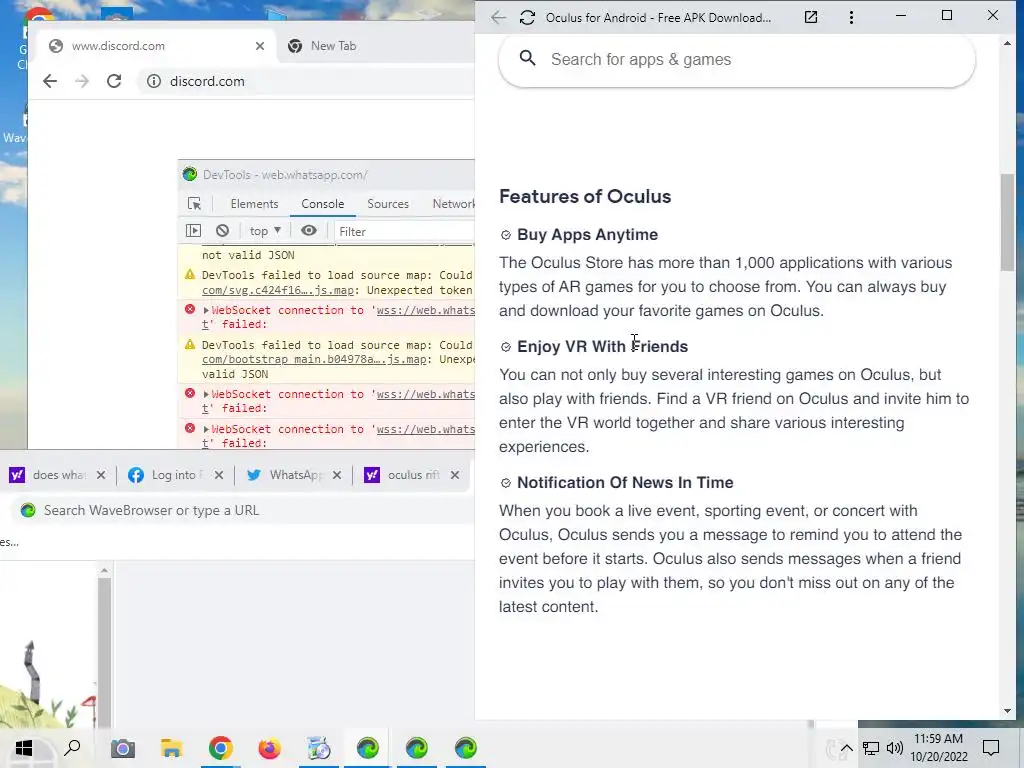Click WaveBrowser logo in the URL bar
Viewport: 1024px width, 768px height.
[x=27, y=510]
